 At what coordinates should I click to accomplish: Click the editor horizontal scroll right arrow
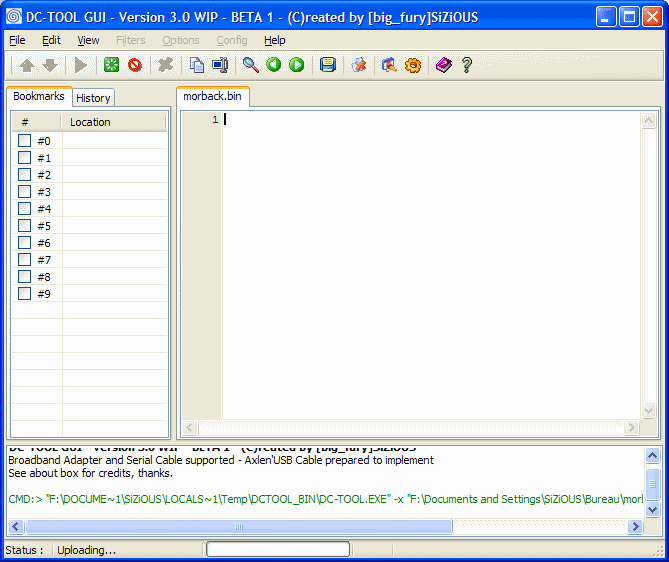click(x=631, y=427)
